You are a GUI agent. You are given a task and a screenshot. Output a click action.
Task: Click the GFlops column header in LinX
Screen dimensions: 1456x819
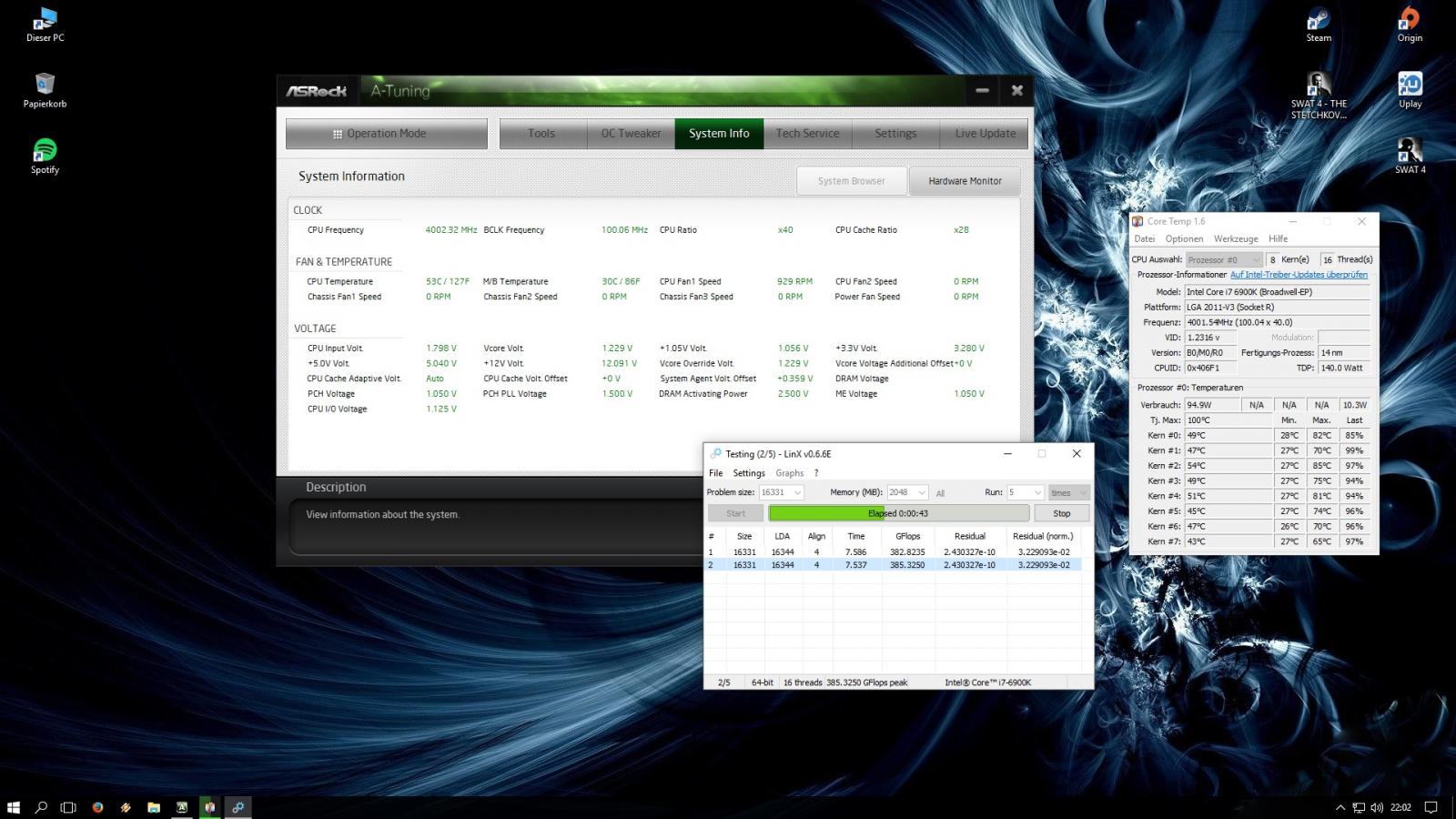908,536
